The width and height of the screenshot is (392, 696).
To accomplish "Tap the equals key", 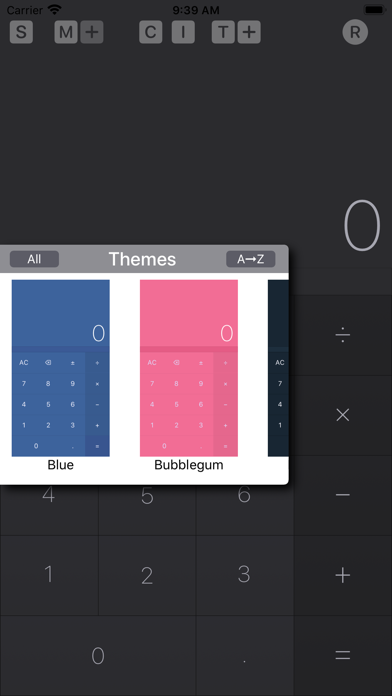I will (x=343, y=656).
